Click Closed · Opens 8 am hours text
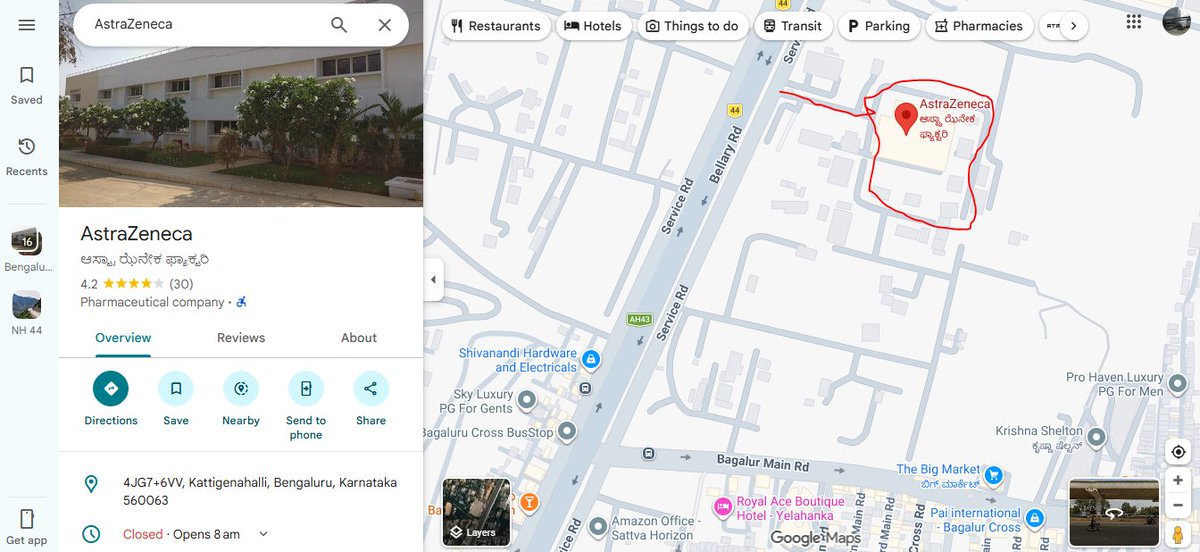Image resolution: width=1200 pixels, height=552 pixels. (x=181, y=534)
